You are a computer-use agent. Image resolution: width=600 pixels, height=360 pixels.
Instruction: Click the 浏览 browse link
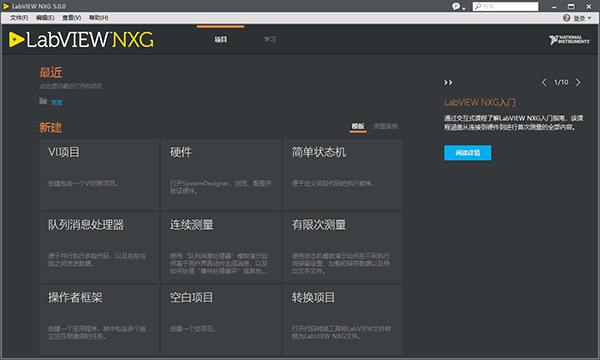[57, 102]
